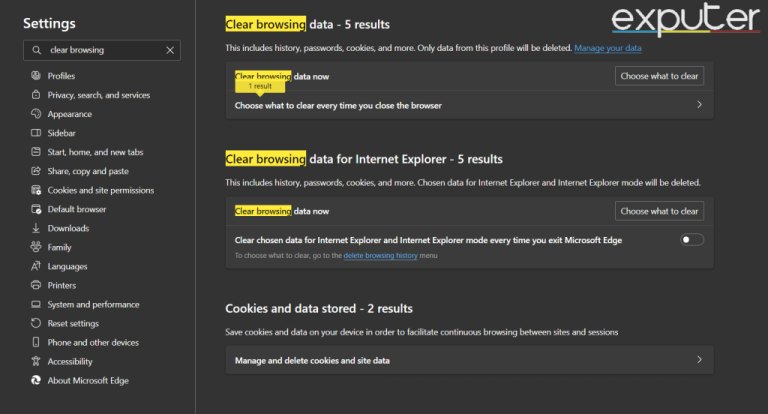The width and height of the screenshot is (768, 414).
Task: Open the 'Manage your data' link
Action: pyautogui.click(x=608, y=48)
